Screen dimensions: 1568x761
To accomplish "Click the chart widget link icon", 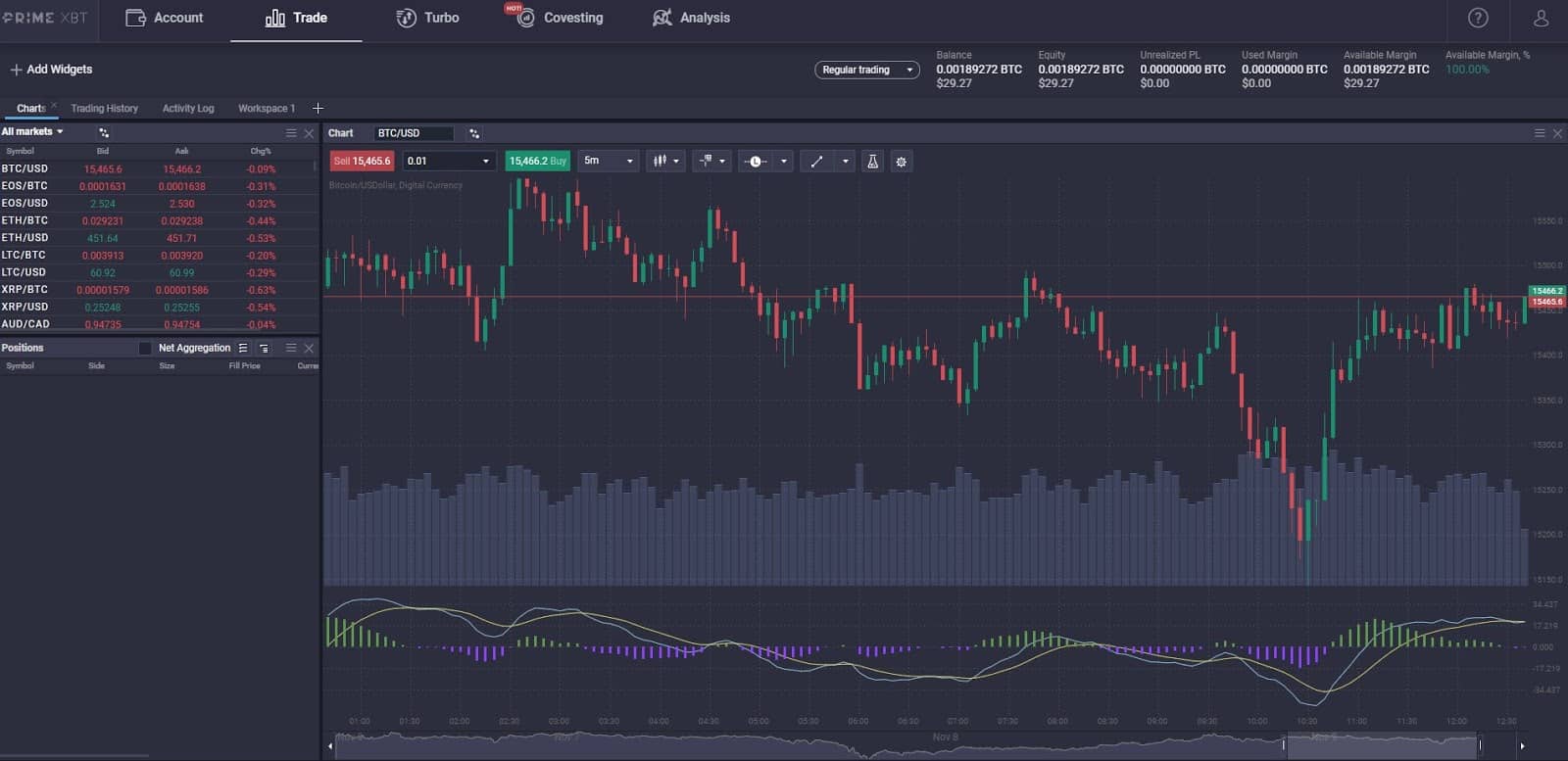I will [x=474, y=133].
